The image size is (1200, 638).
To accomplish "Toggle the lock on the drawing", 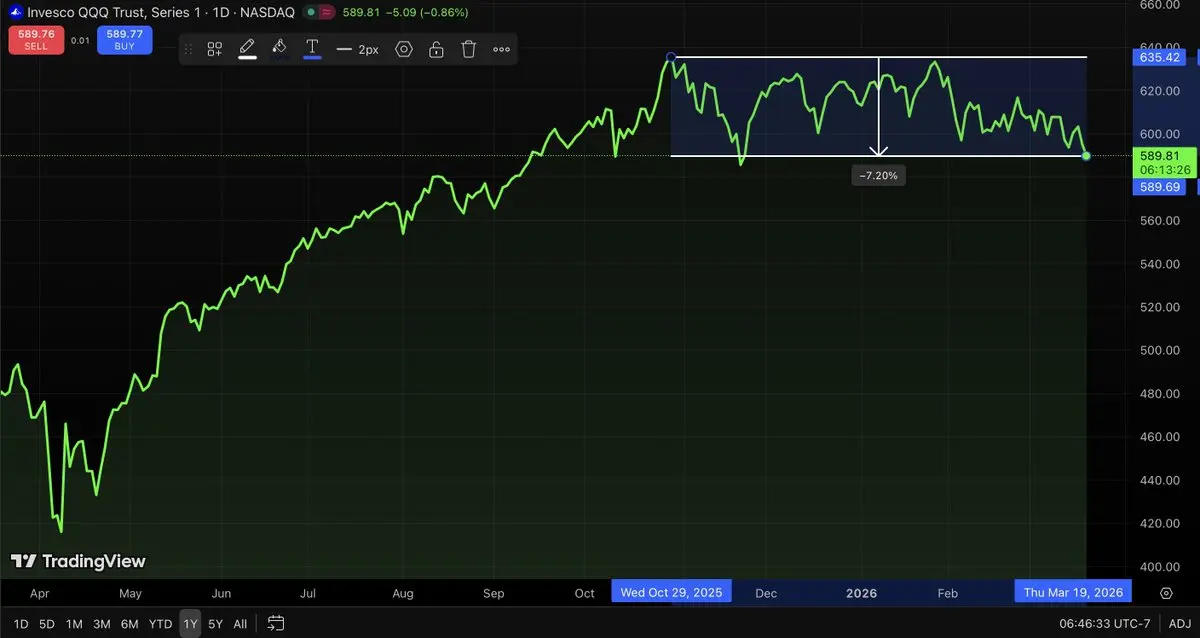I will 436,49.
